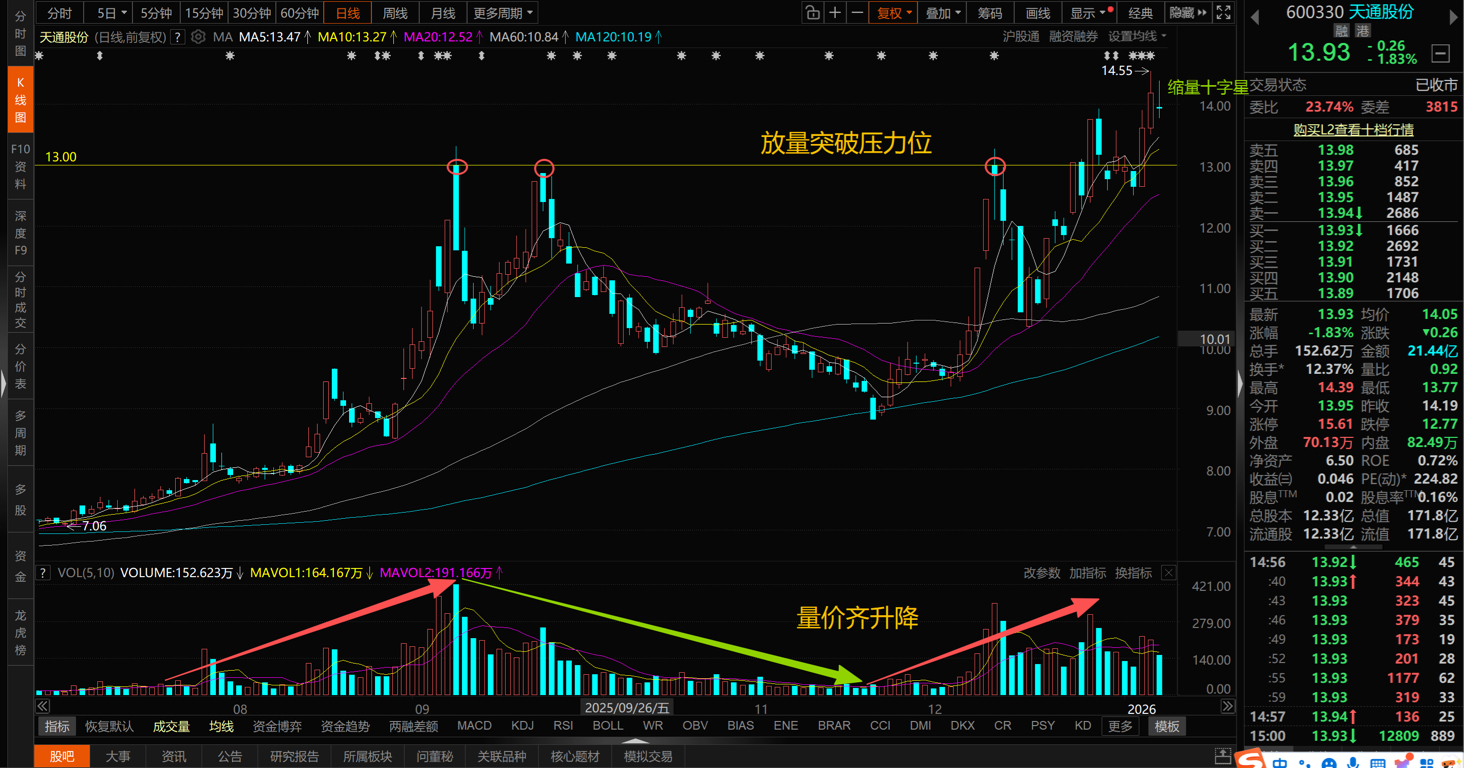Screen dimensions: 1464x768
Task: Click 2025/09/26/五 date marker
Action: 628,708
